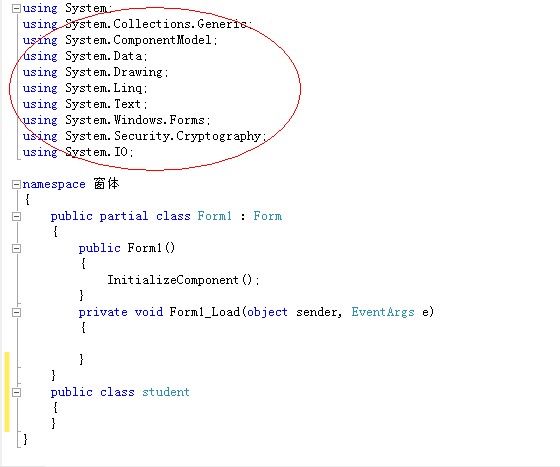This screenshot has height=467, width=560.
Task: Collapse the Form1 partial class region
Action: [16, 216]
